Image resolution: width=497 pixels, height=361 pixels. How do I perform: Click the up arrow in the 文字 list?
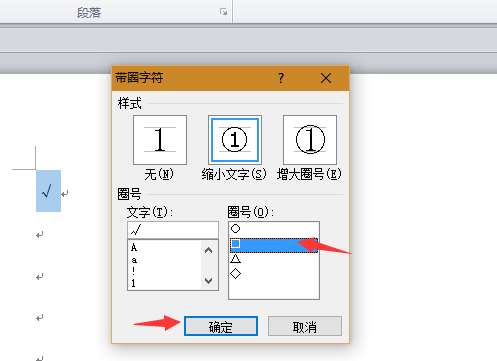[209, 250]
